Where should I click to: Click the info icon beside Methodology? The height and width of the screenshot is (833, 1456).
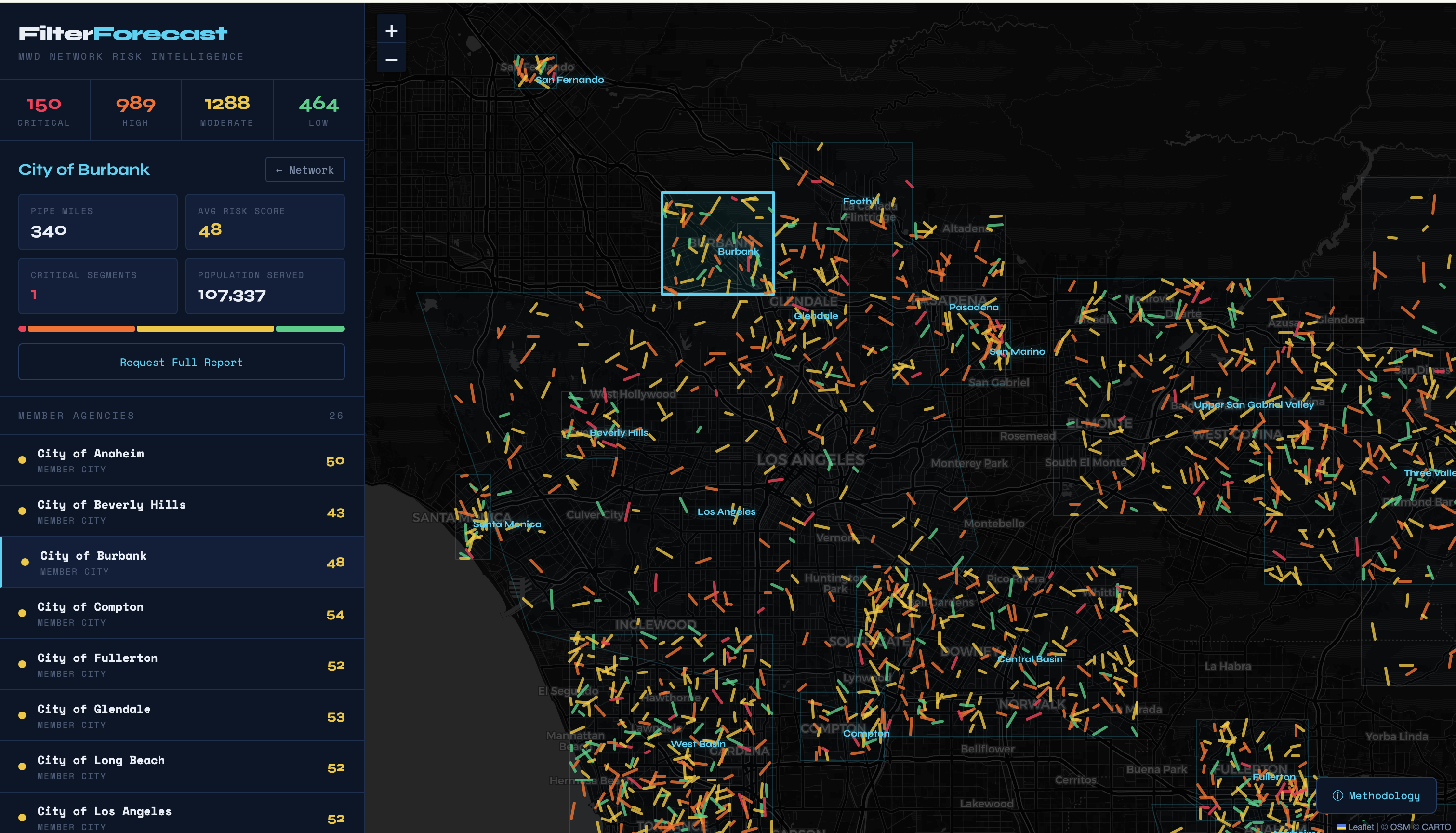pyautogui.click(x=1337, y=796)
